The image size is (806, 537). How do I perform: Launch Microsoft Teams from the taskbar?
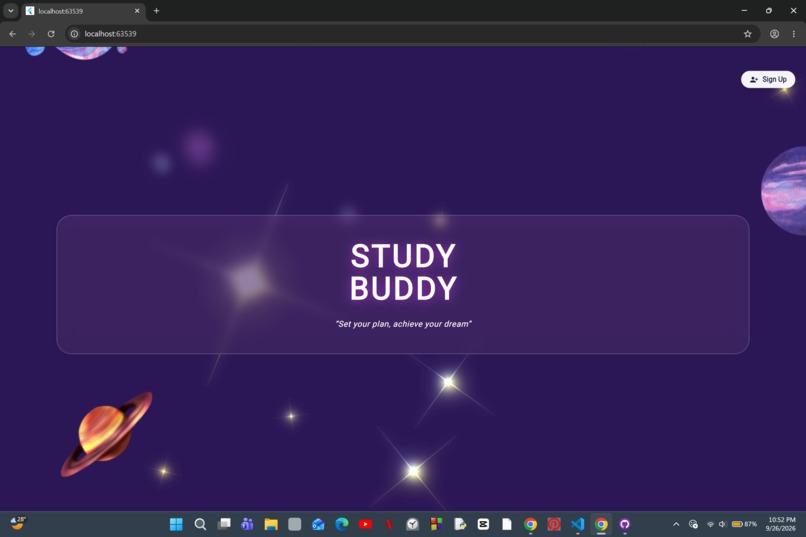[247, 524]
